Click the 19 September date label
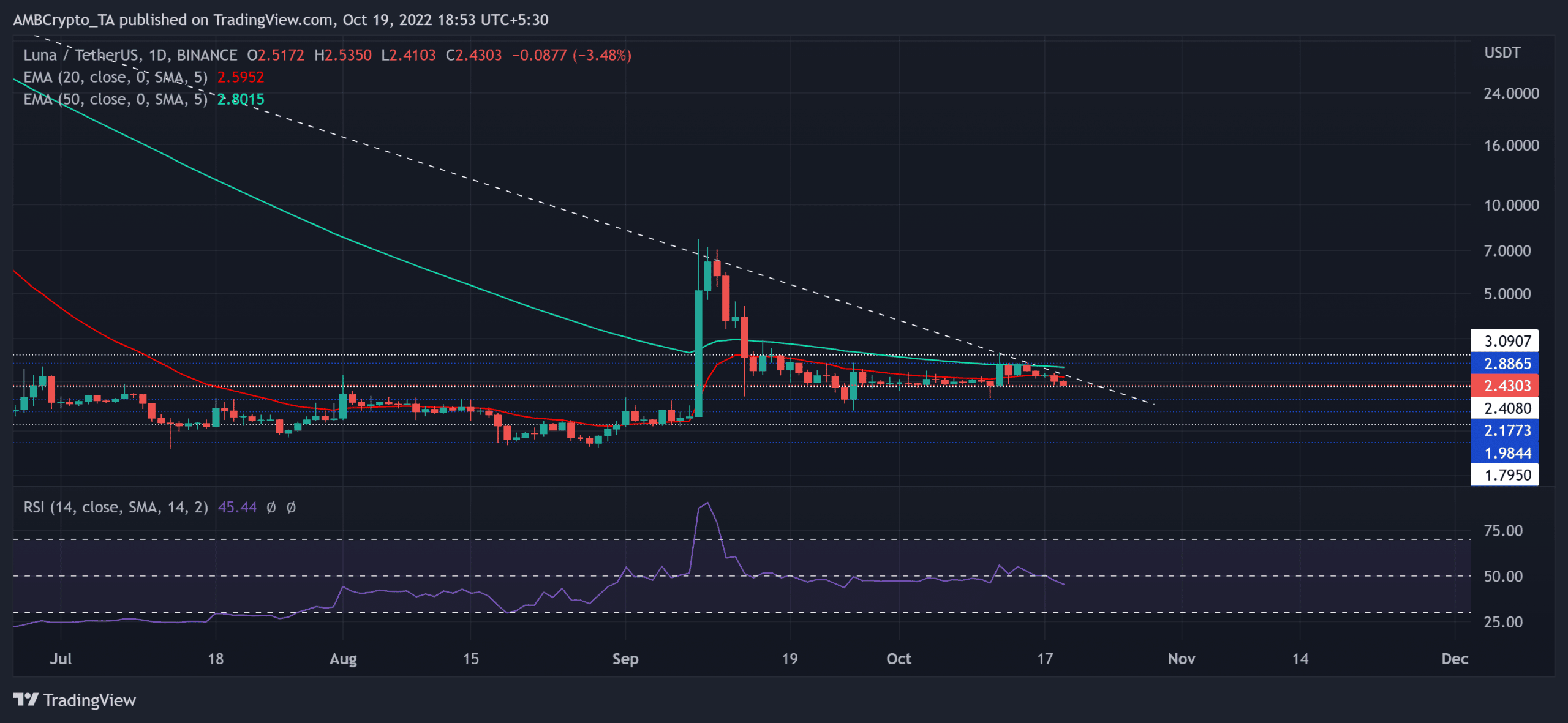Image resolution: width=1568 pixels, height=723 pixels. click(790, 659)
